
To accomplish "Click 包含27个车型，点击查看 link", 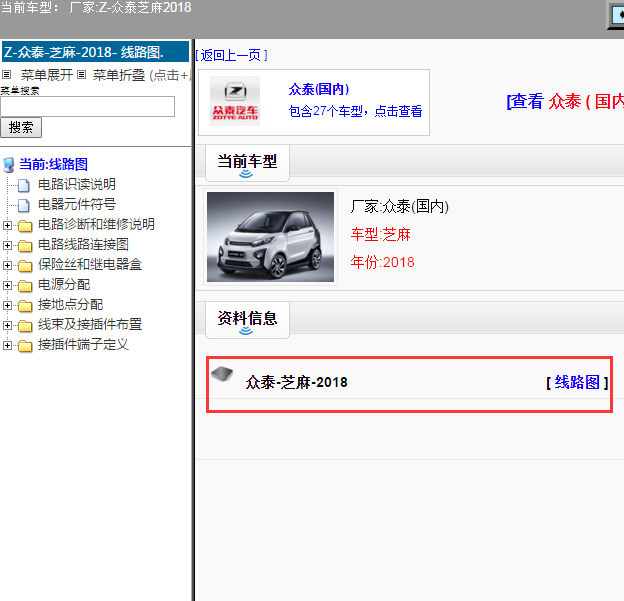I will pos(355,111).
